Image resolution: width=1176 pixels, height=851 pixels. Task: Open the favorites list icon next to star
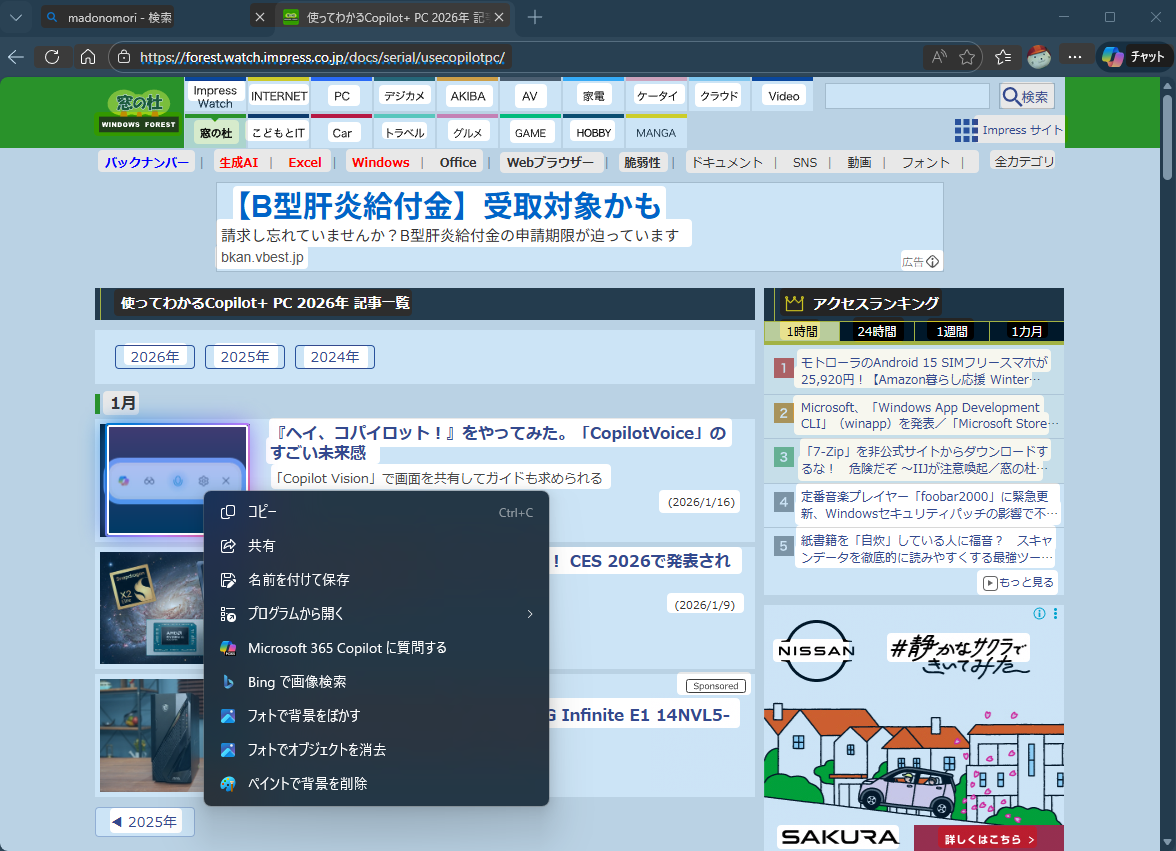pos(1002,57)
